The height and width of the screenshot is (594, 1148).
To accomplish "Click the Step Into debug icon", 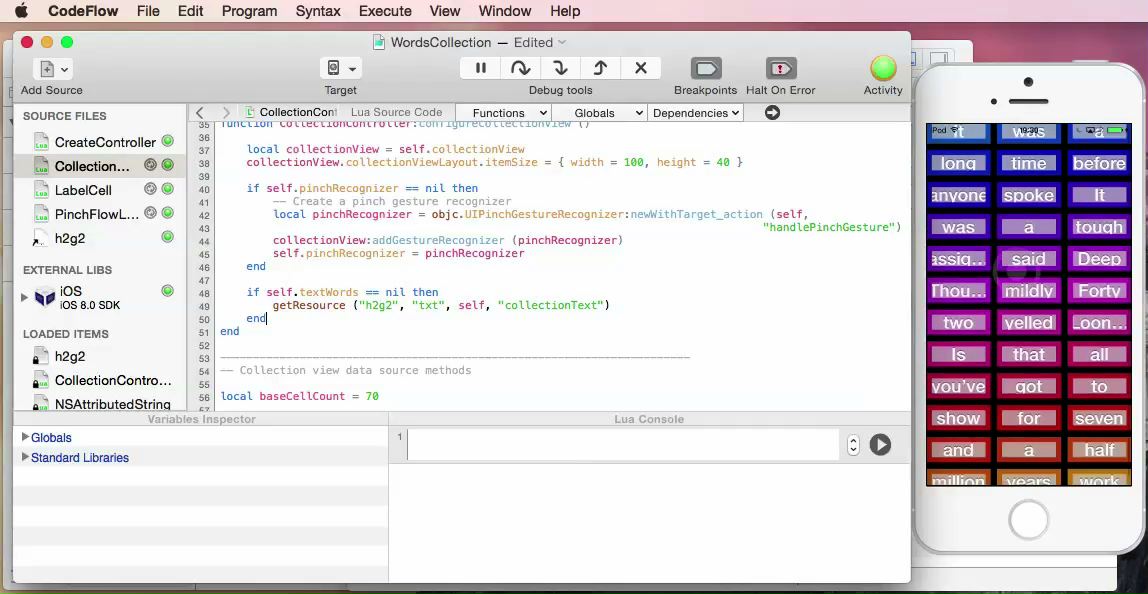I will [x=561, y=68].
